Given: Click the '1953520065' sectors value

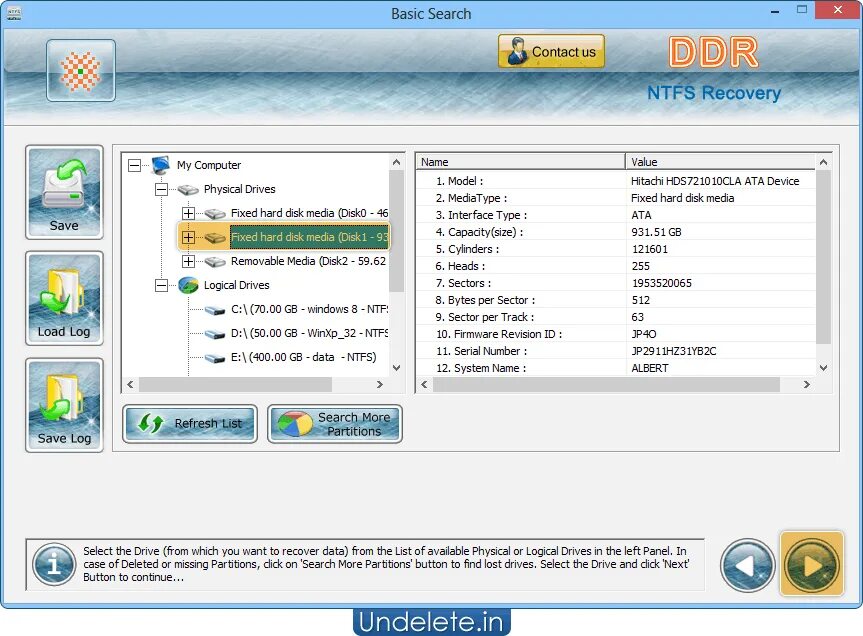Looking at the screenshot, I should 662,283.
